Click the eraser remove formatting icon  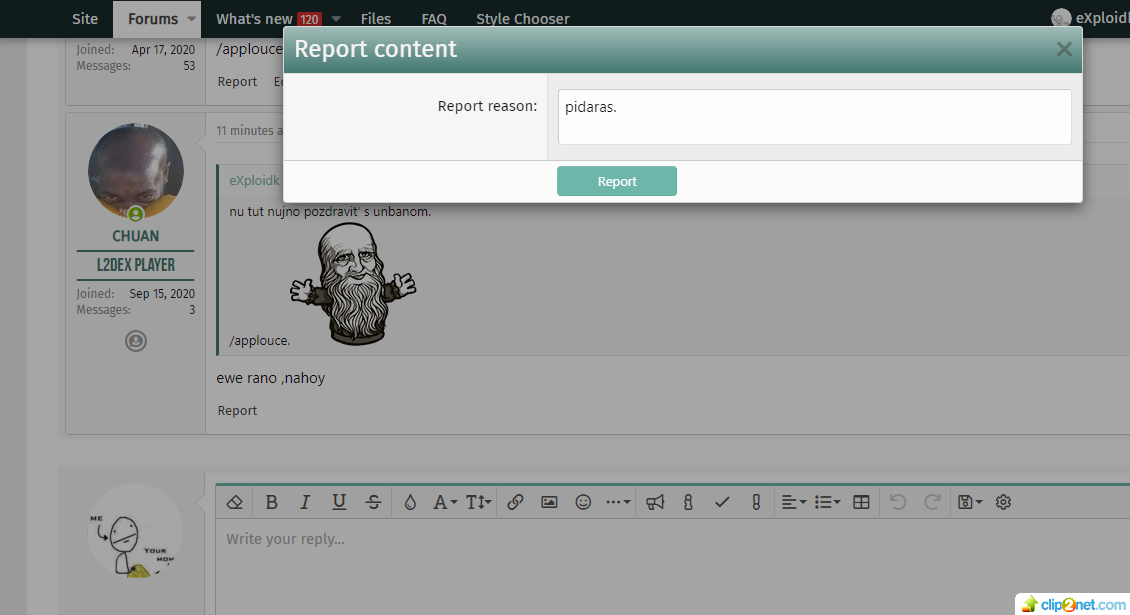pyautogui.click(x=235, y=502)
